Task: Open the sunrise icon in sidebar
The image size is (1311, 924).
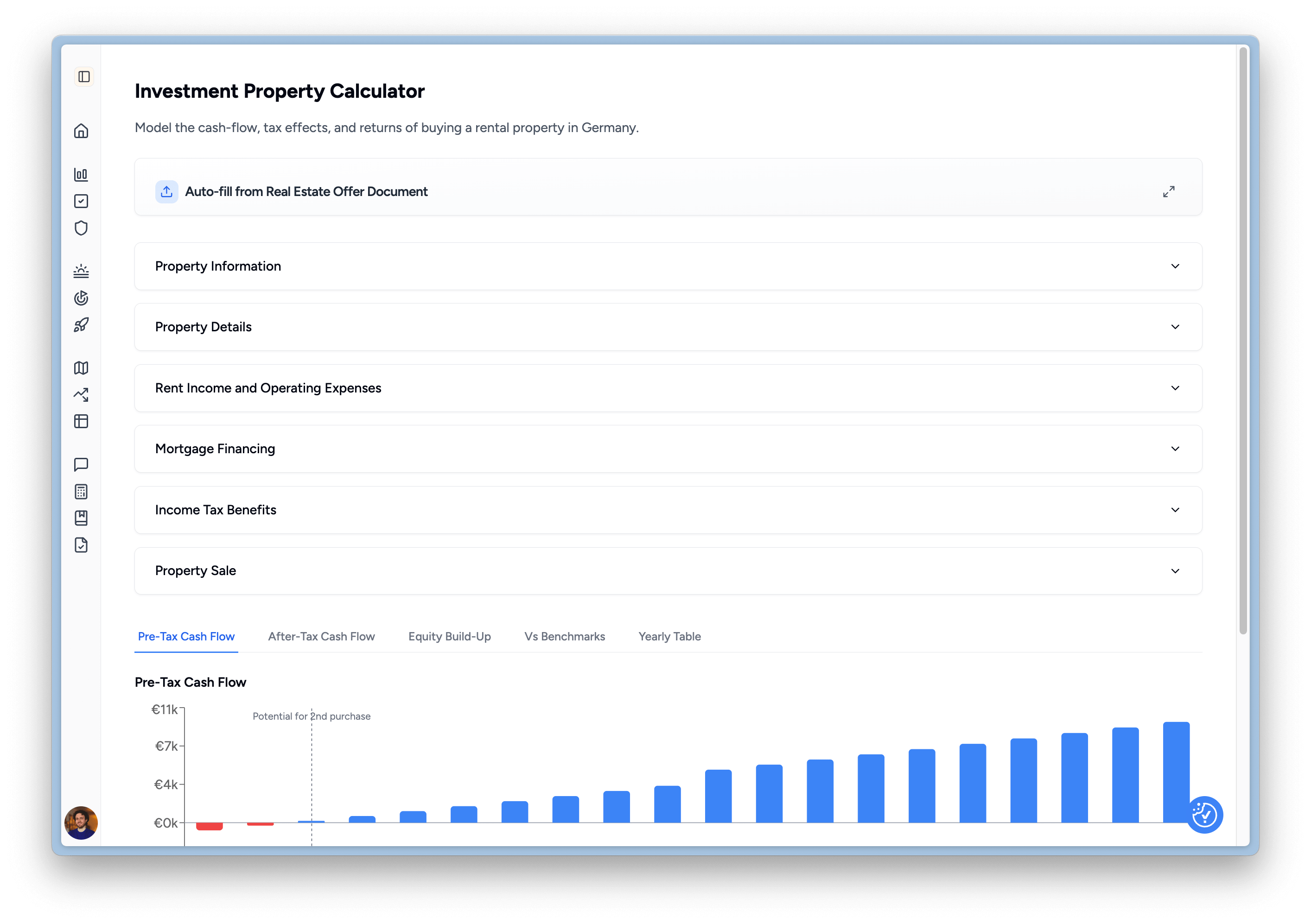Action: 81,271
